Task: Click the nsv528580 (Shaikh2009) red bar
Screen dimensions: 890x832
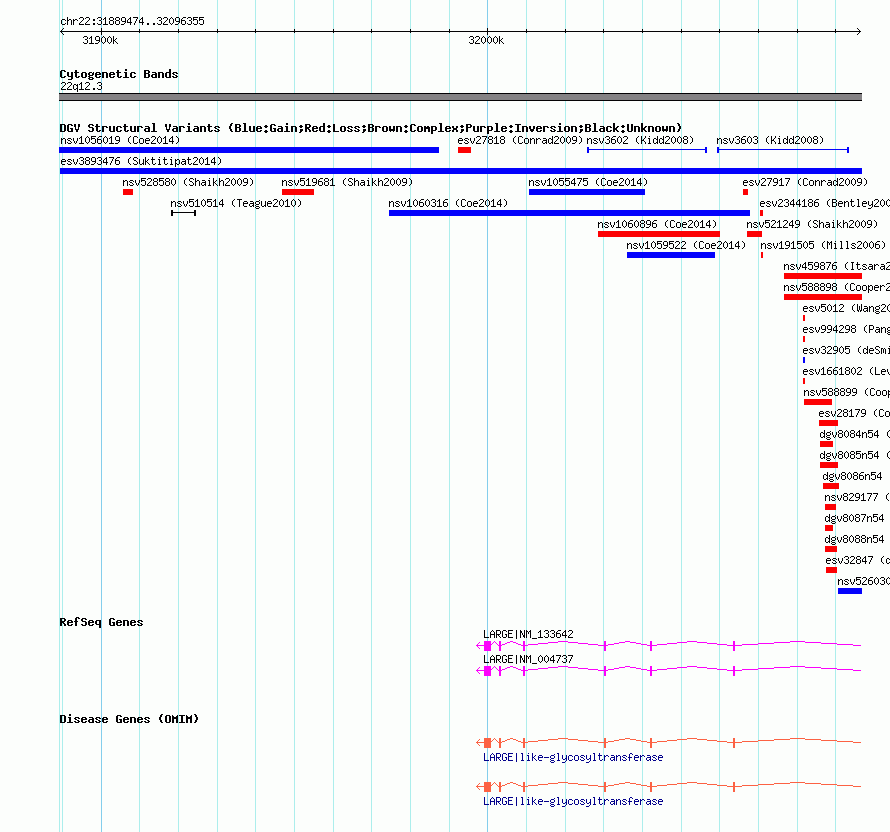Action: 128,192
